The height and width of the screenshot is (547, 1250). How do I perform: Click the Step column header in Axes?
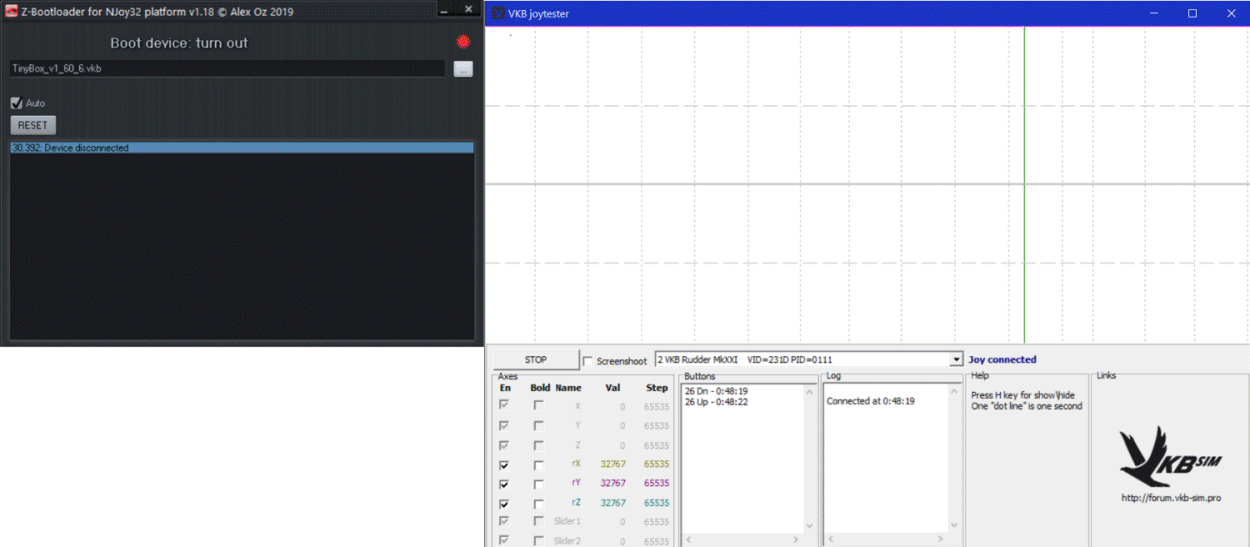657,388
